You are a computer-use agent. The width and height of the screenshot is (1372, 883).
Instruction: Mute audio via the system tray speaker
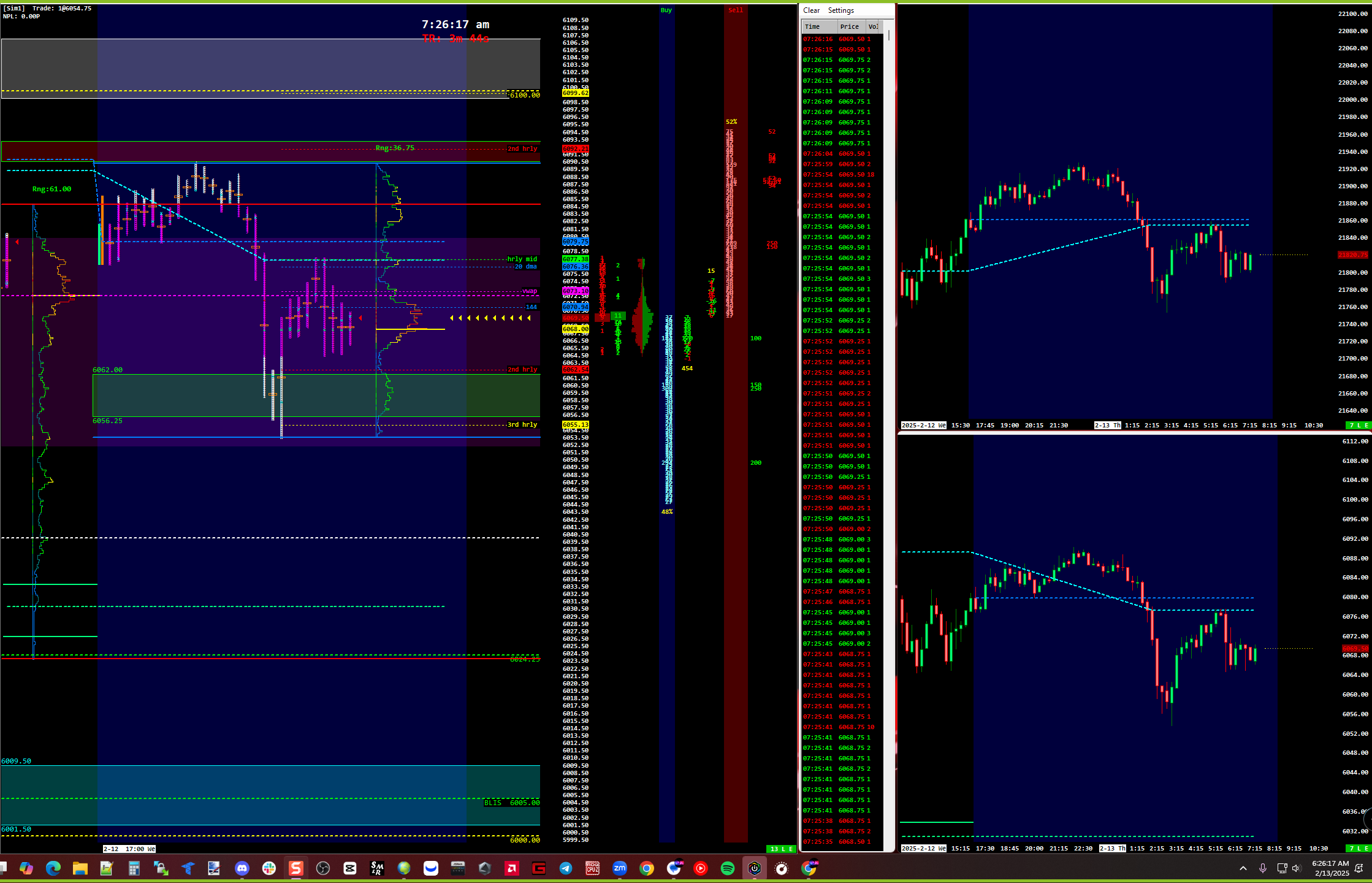coord(1295,868)
